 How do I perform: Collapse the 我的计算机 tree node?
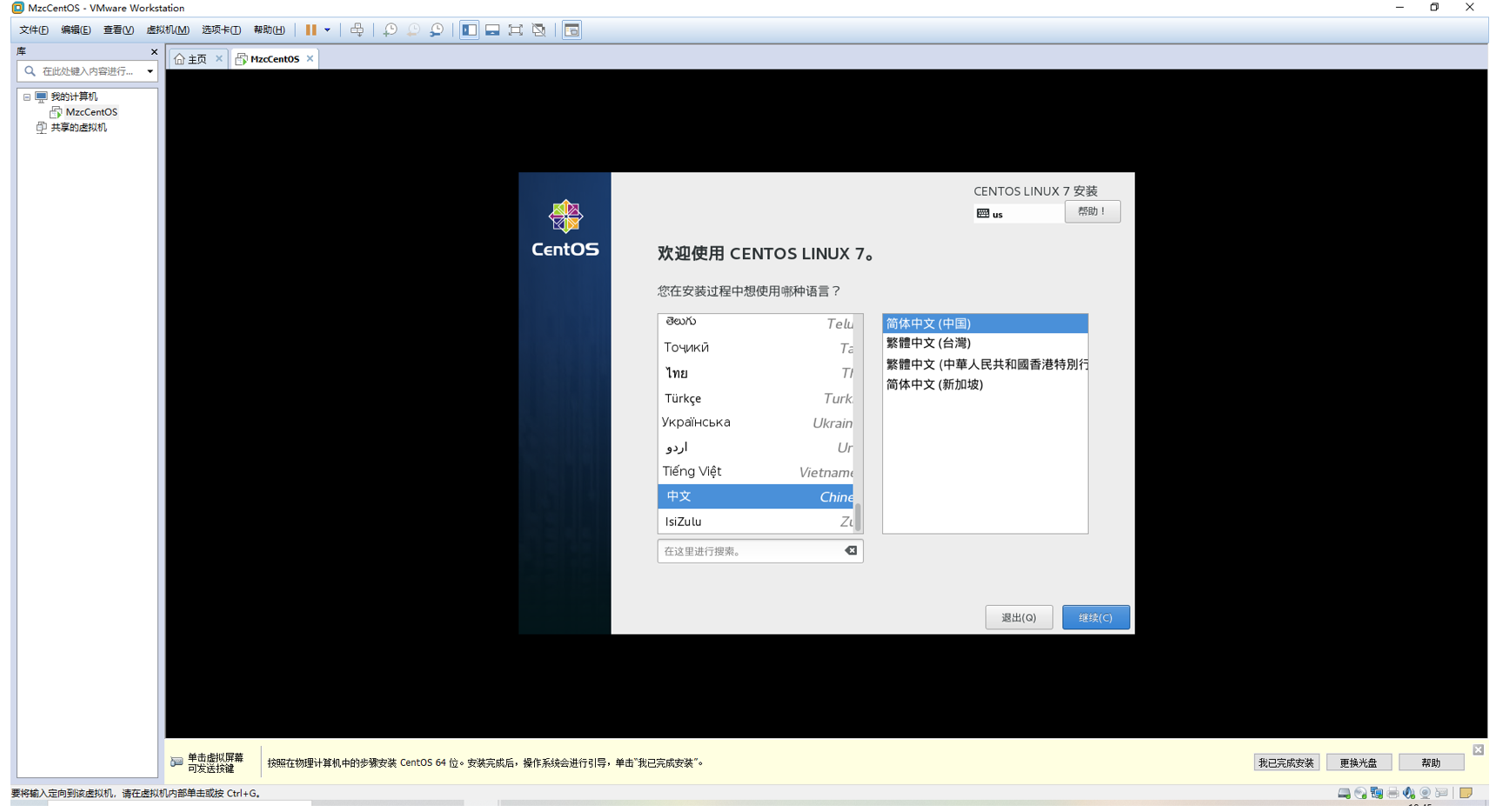point(27,97)
